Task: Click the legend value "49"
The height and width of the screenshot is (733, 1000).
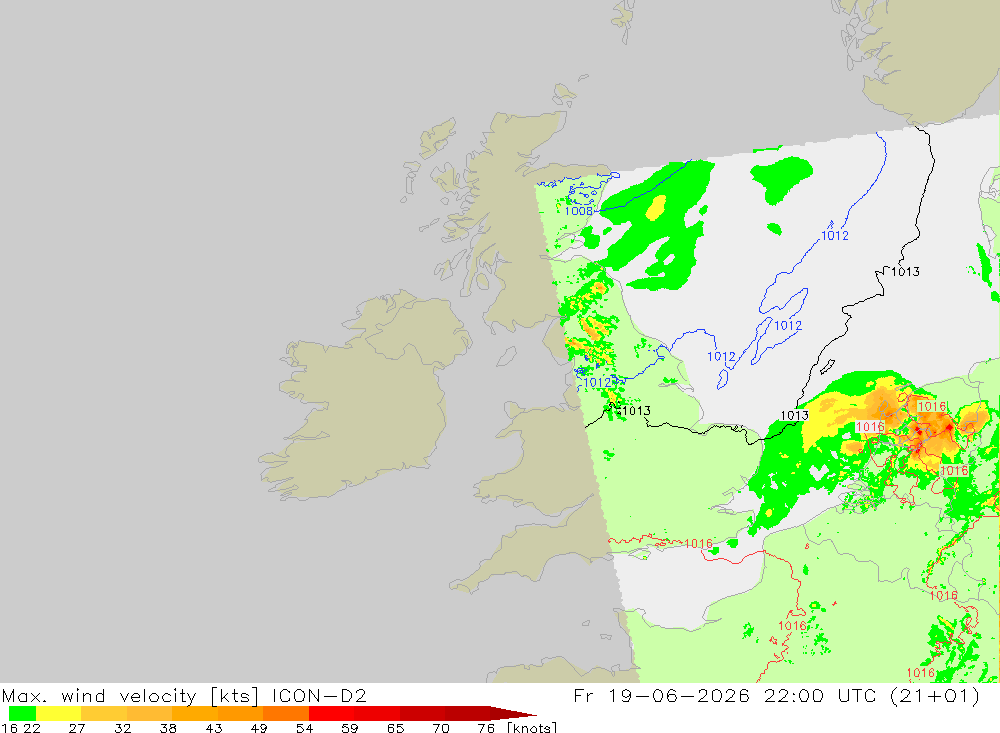Action: coord(259,728)
